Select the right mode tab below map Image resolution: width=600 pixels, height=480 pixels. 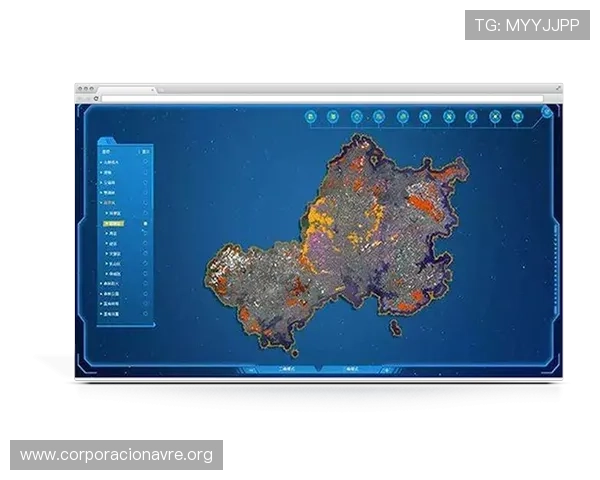pos(351,369)
